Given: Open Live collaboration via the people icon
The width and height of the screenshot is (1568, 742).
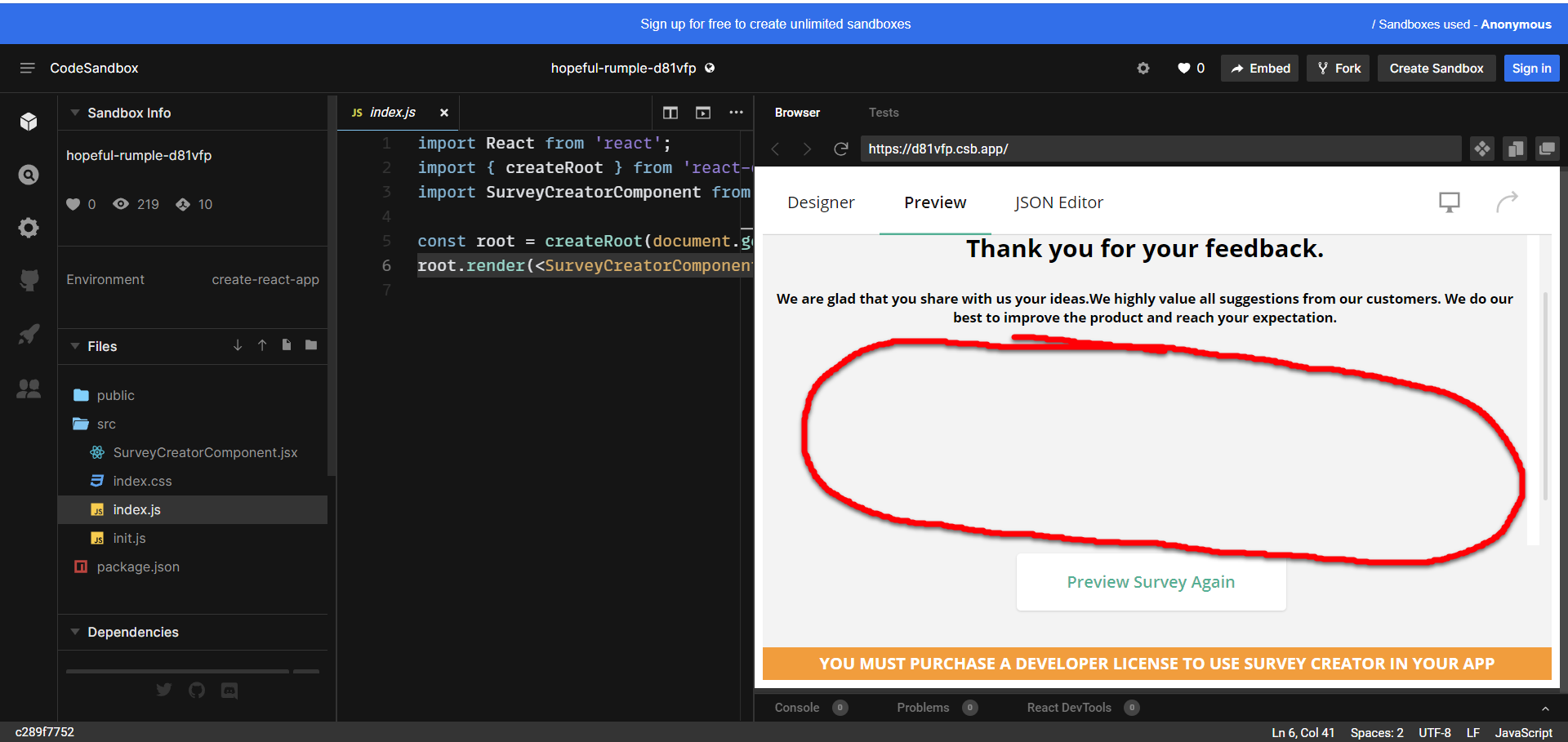Looking at the screenshot, I should tap(29, 389).
